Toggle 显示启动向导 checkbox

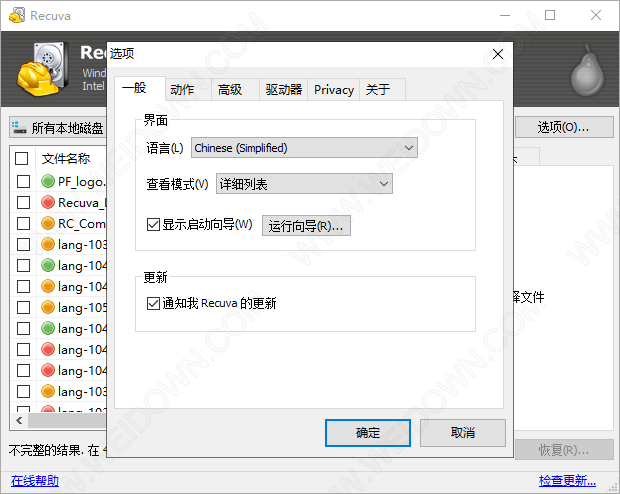[x=153, y=224]
